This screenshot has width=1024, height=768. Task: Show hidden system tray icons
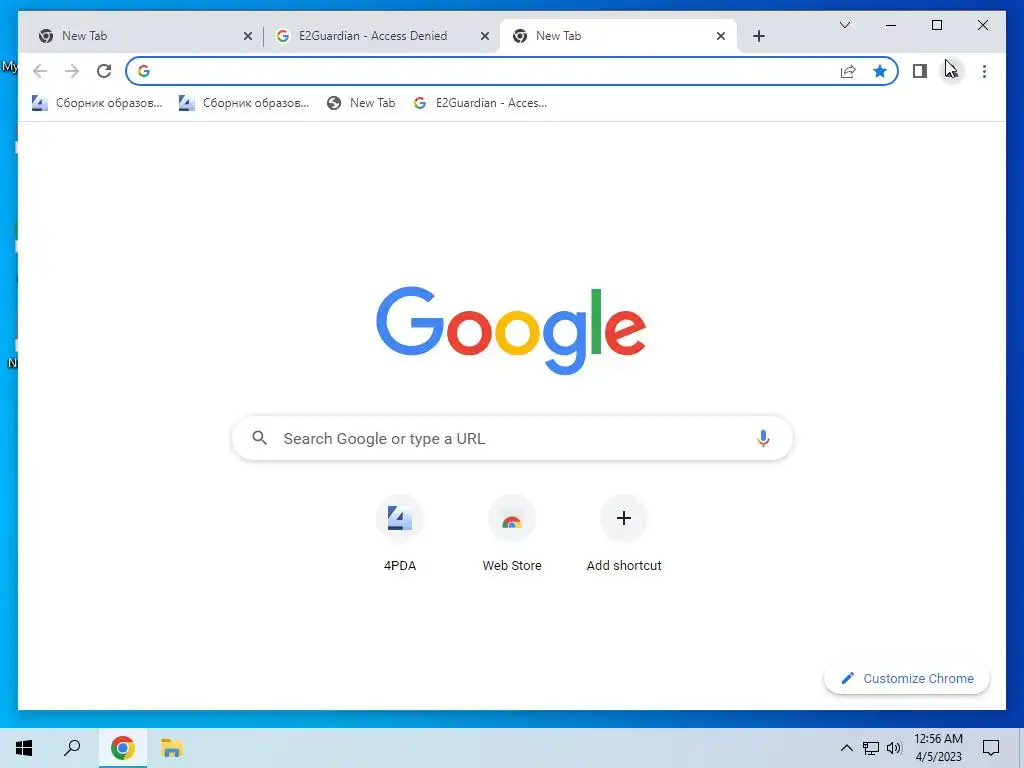point(846,748)
